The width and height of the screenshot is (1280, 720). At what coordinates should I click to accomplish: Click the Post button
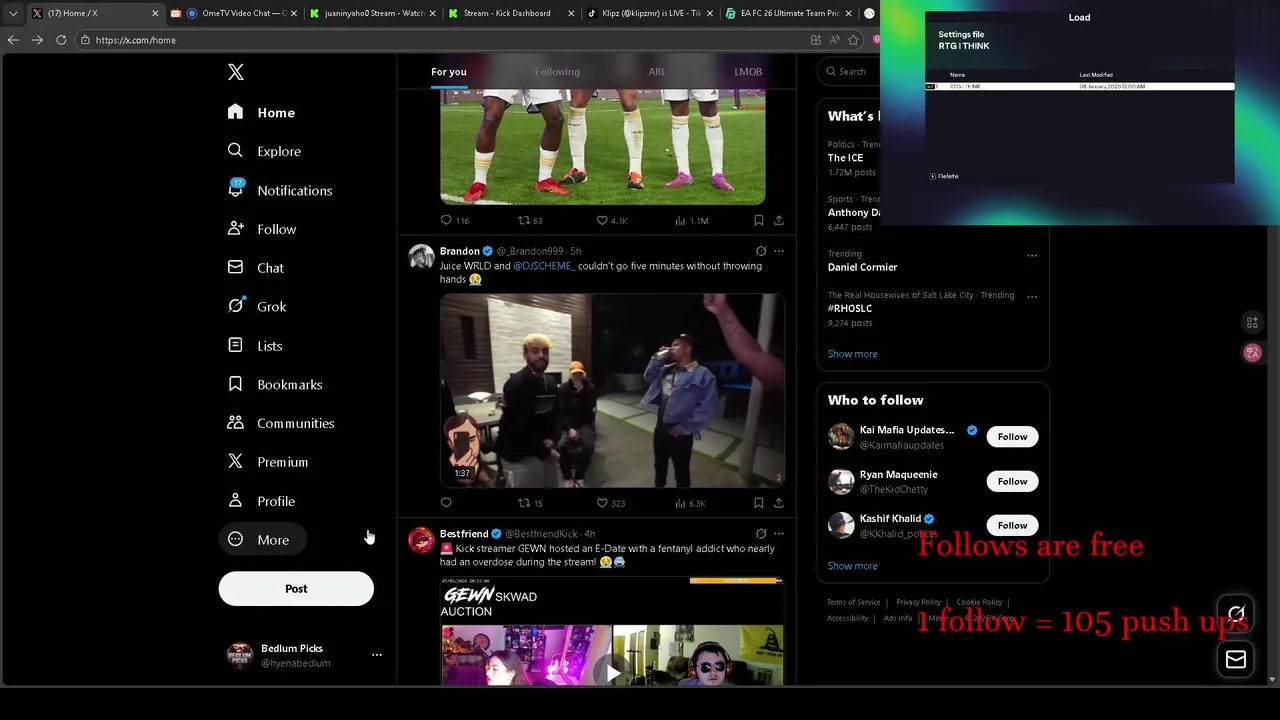pyautogui.click(x=296, y=589)
